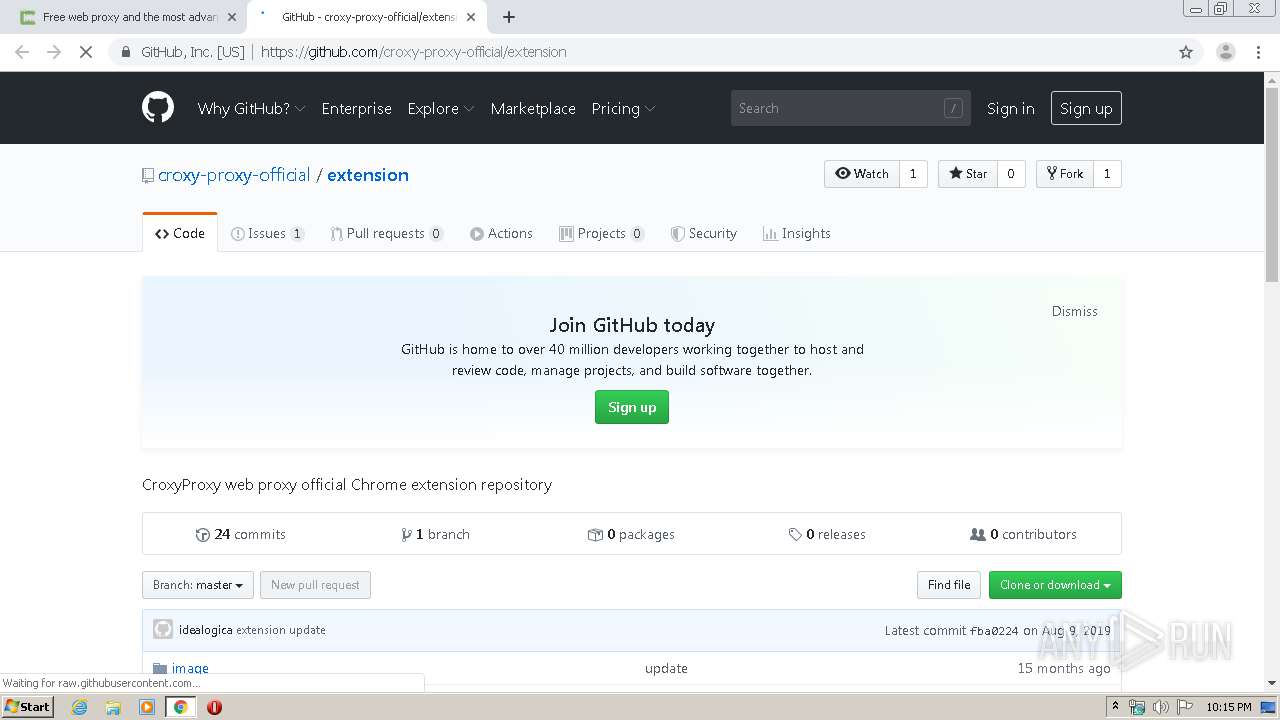Open the latest commit fba0224
The image size is (1280, 720).
pos(994,631)
